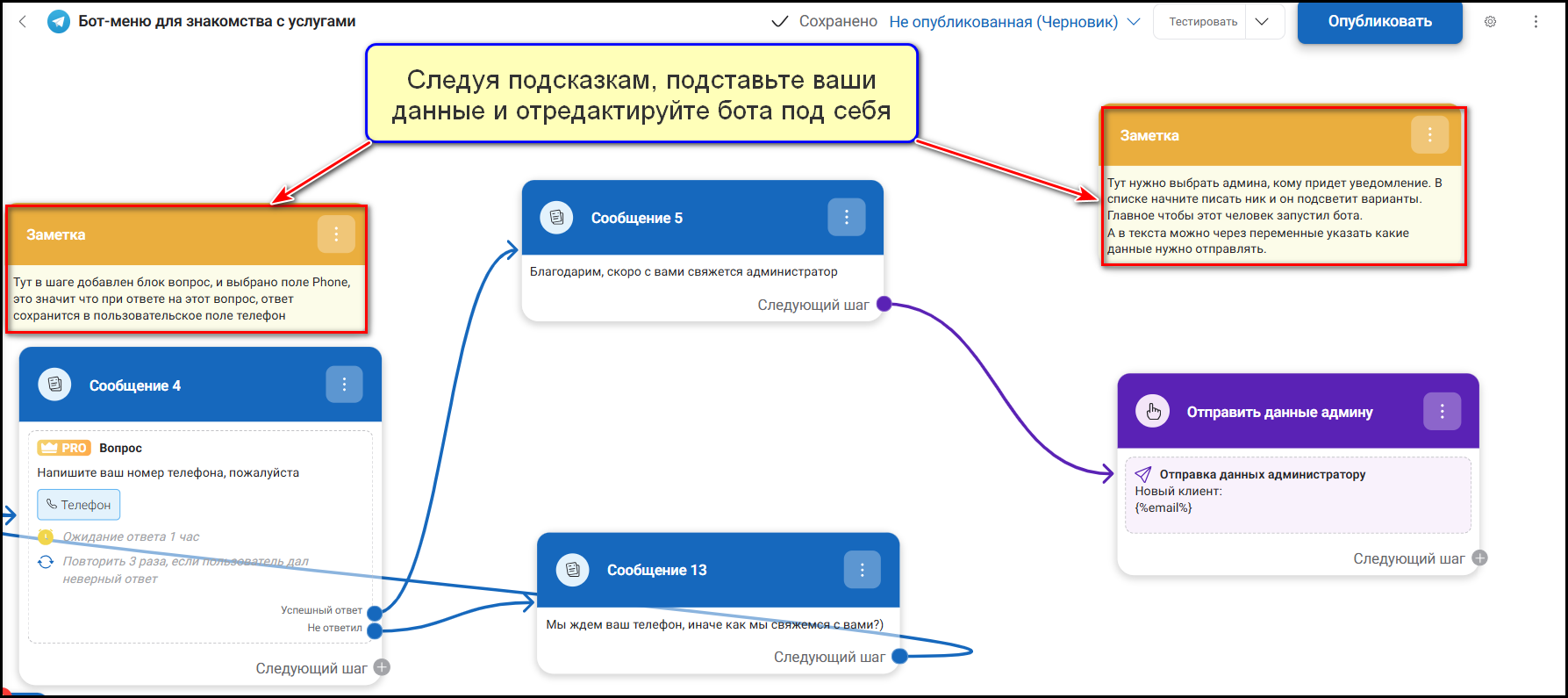The width and height of the screenshot is (1568, 698).
Task: Open options menu of Сообщение 5
Action: (x=846, y=218)
